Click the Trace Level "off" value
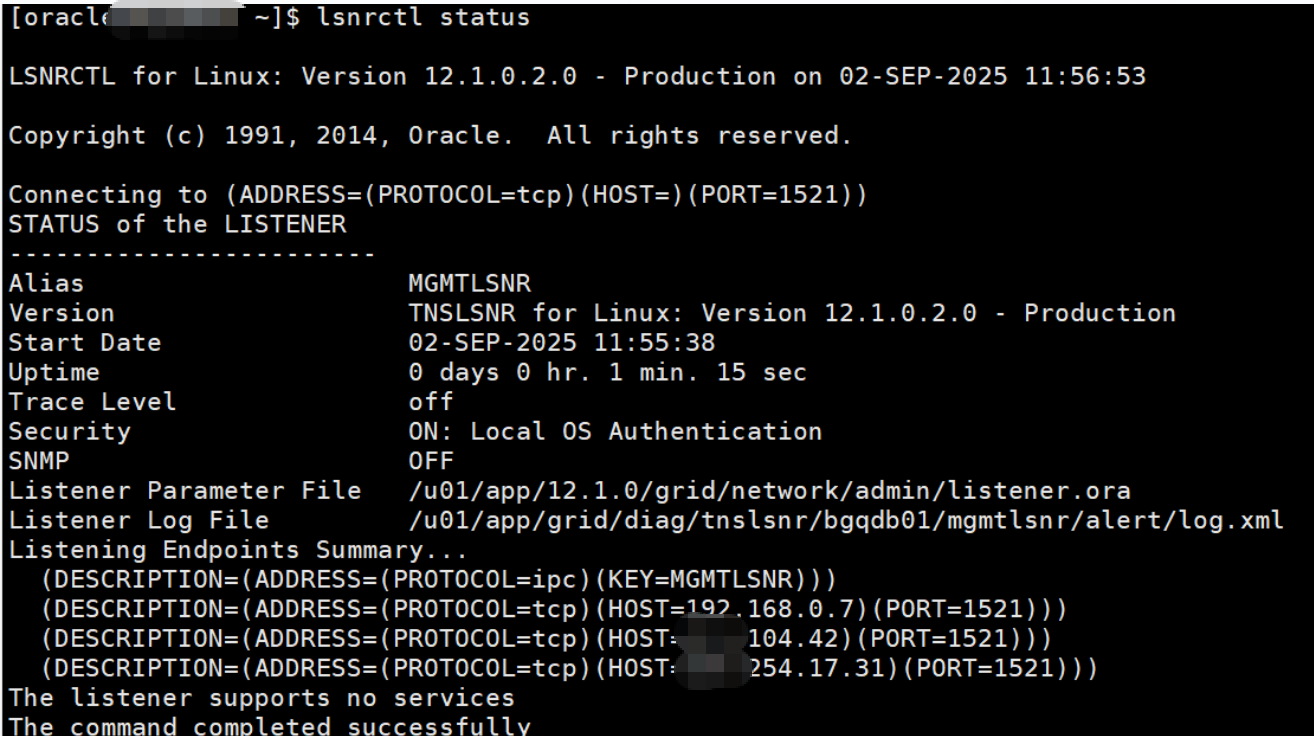Screen dimensions: 1314x736 point(430,402)
